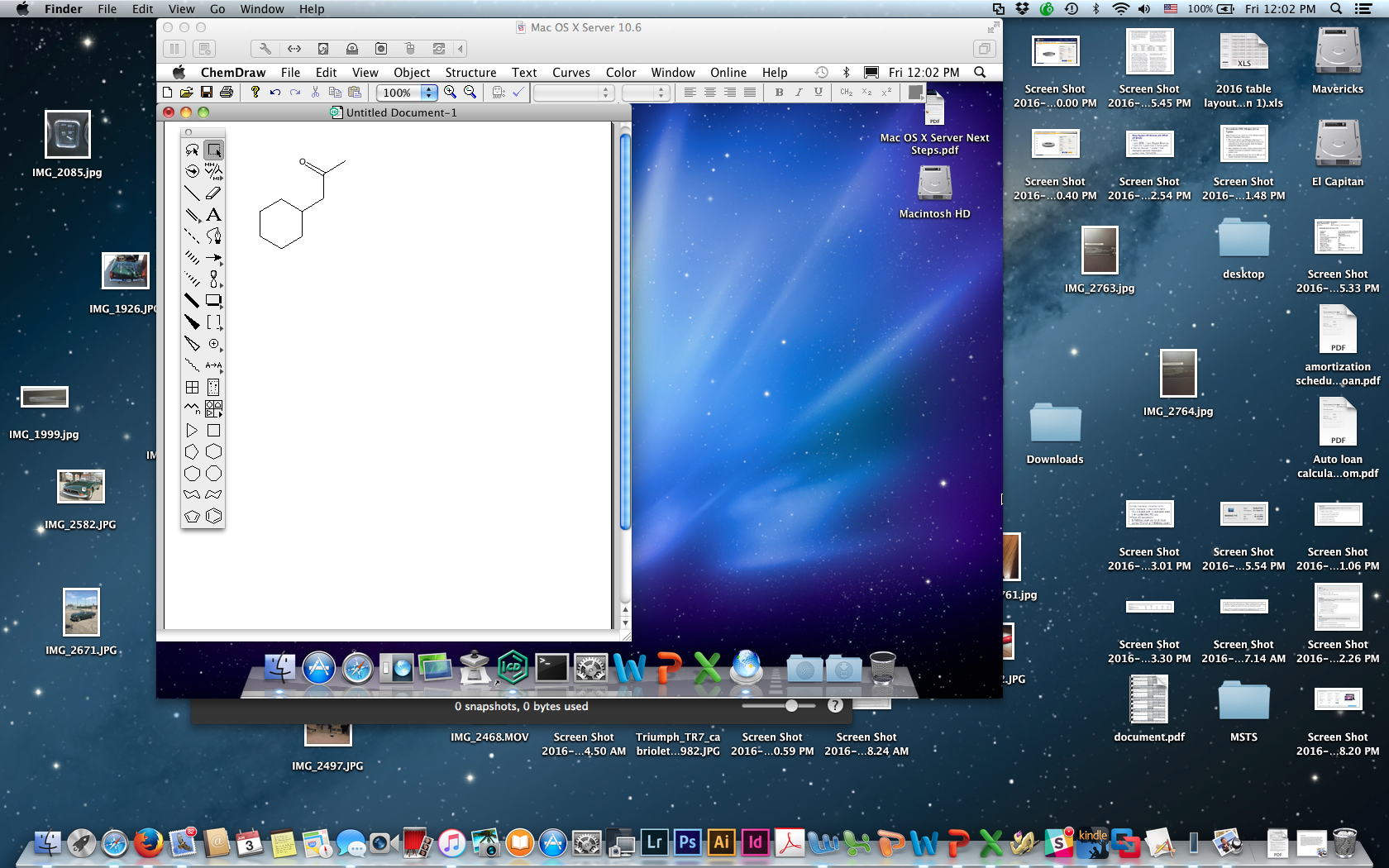
Task: Click the ChemDraw document vertical scrollbar
Action: point(625,331)
